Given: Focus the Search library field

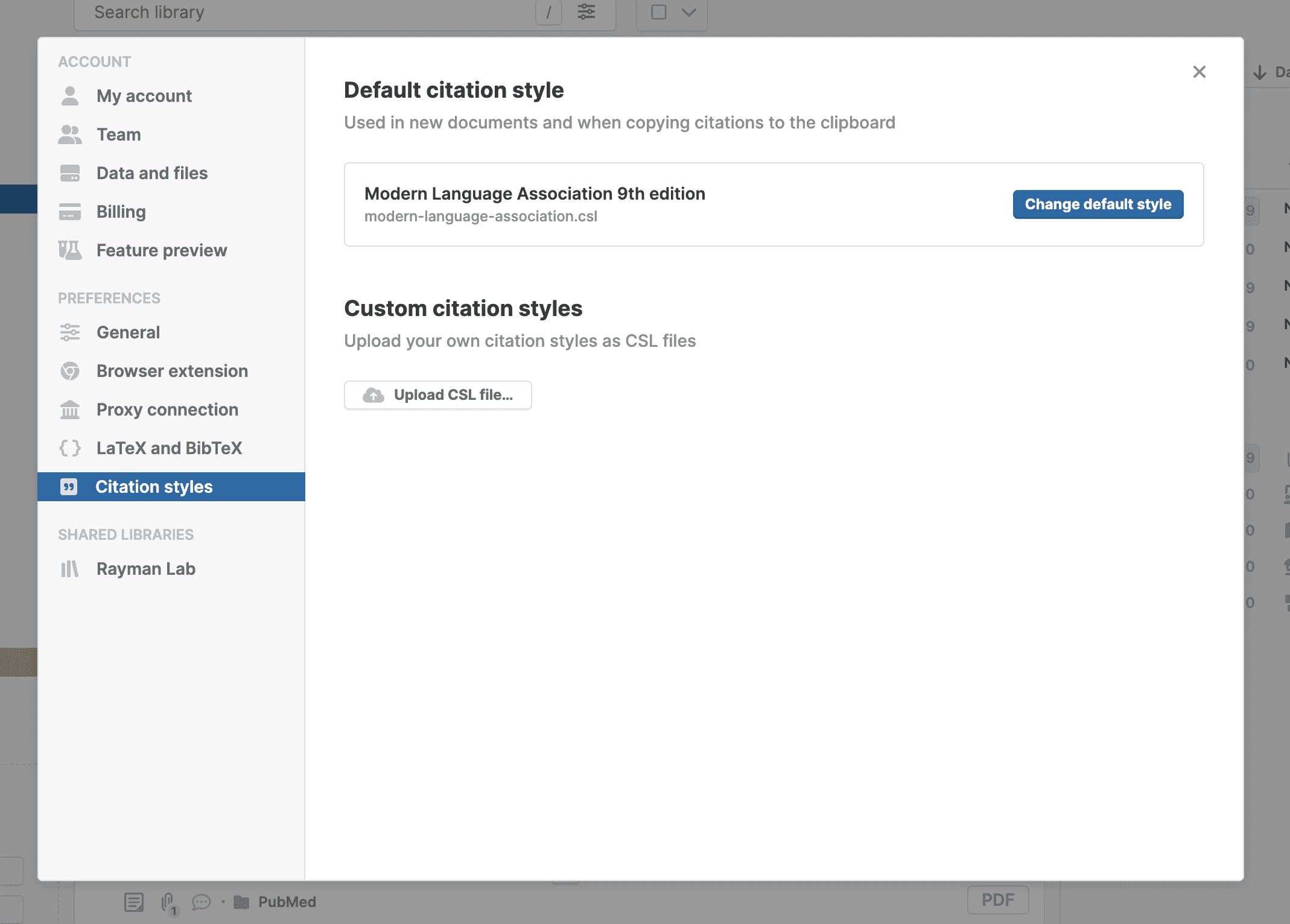Looking at the screenshot, I should coord(302,12).
